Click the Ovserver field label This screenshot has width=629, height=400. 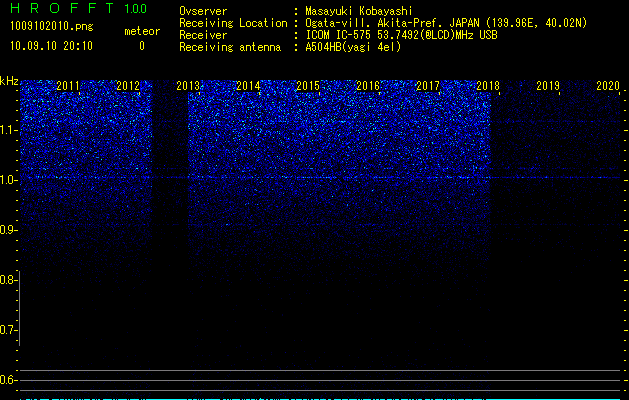click(x=203, y=11)
